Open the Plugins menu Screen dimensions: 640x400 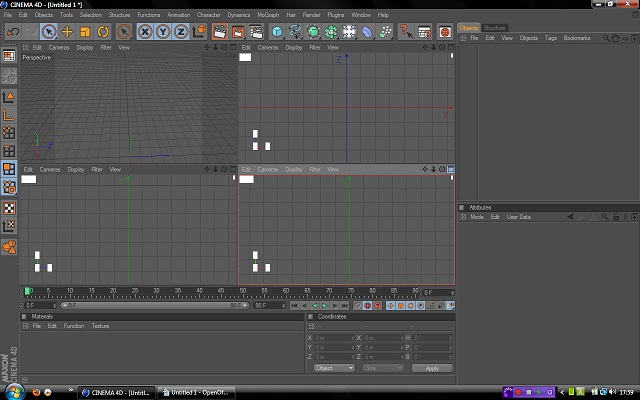pos(336,15)
